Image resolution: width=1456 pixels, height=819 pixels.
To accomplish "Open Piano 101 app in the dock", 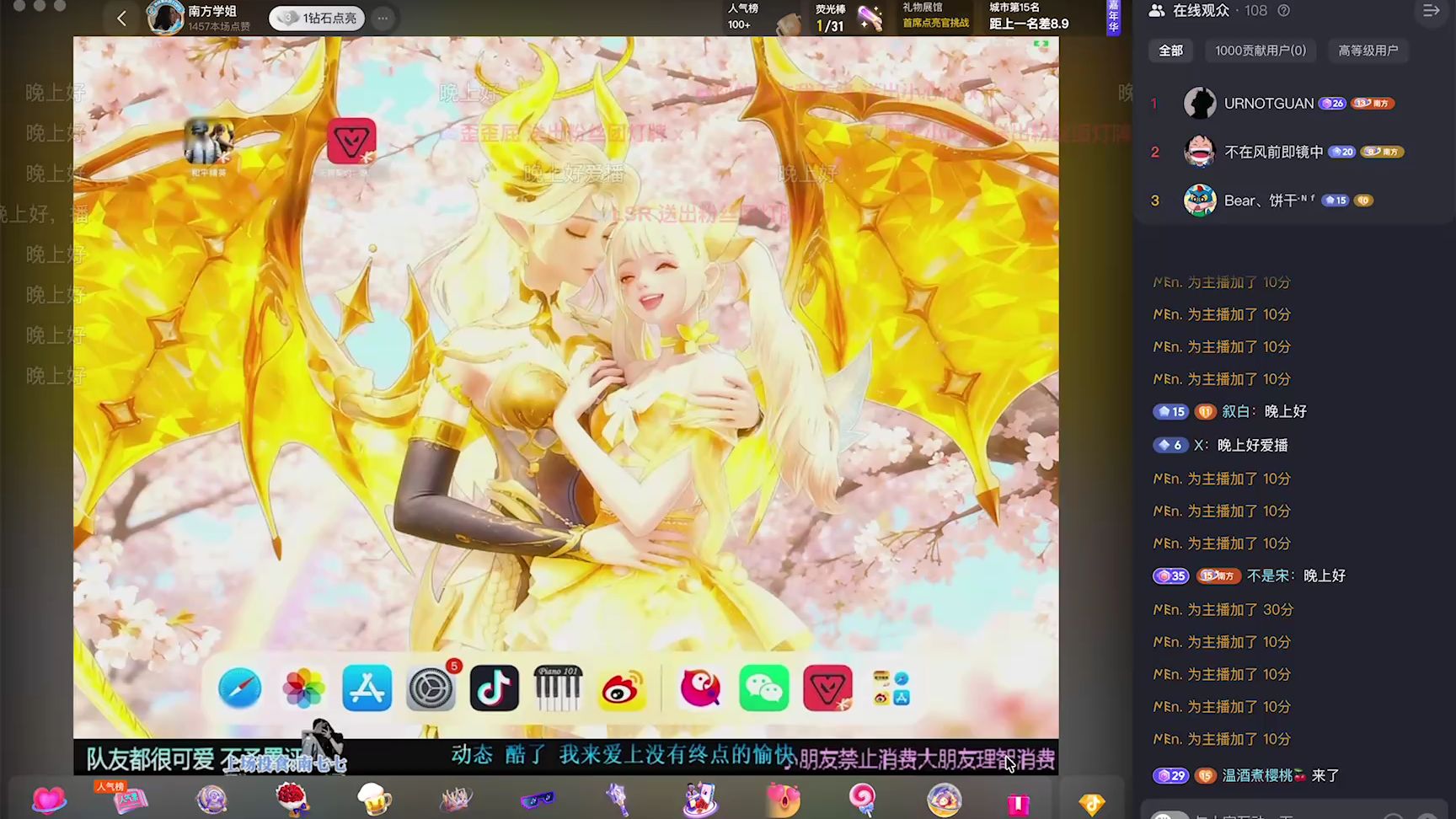I will coord(558,688).
